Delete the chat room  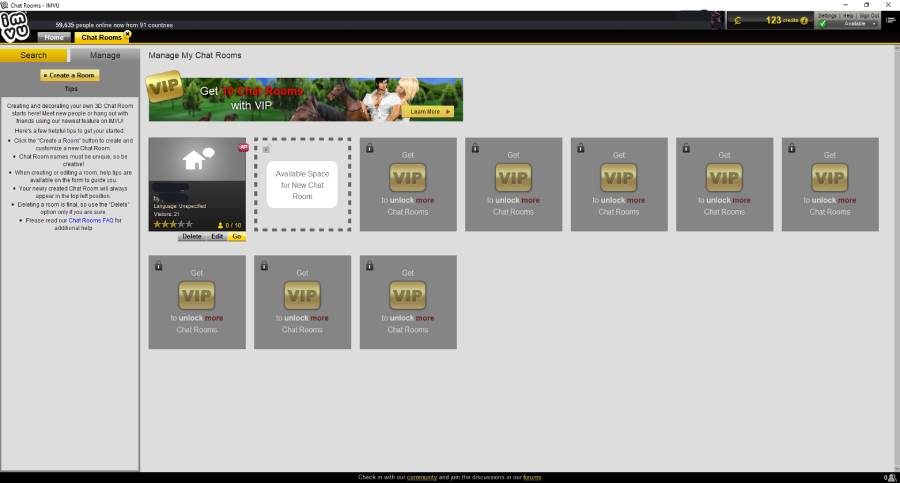[192, 237]
